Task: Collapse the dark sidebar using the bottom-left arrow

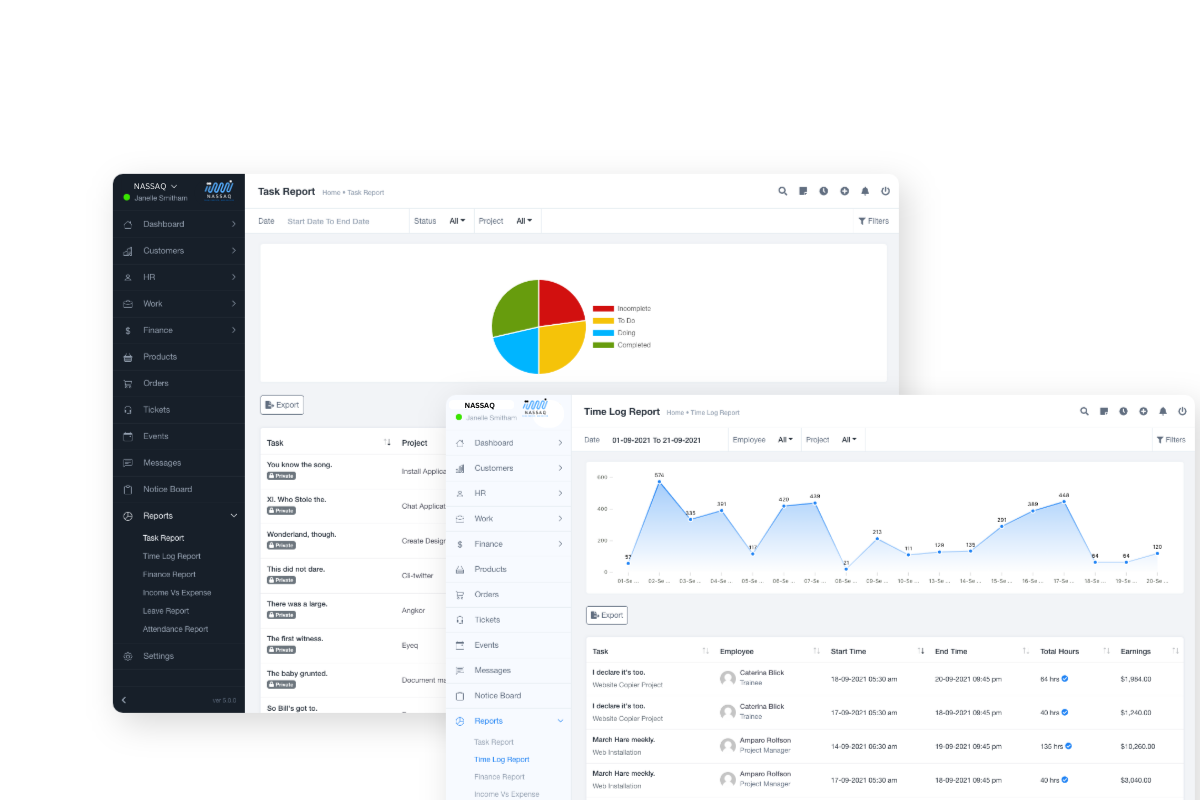Action: pyautogui.click(x=124, y=700)
